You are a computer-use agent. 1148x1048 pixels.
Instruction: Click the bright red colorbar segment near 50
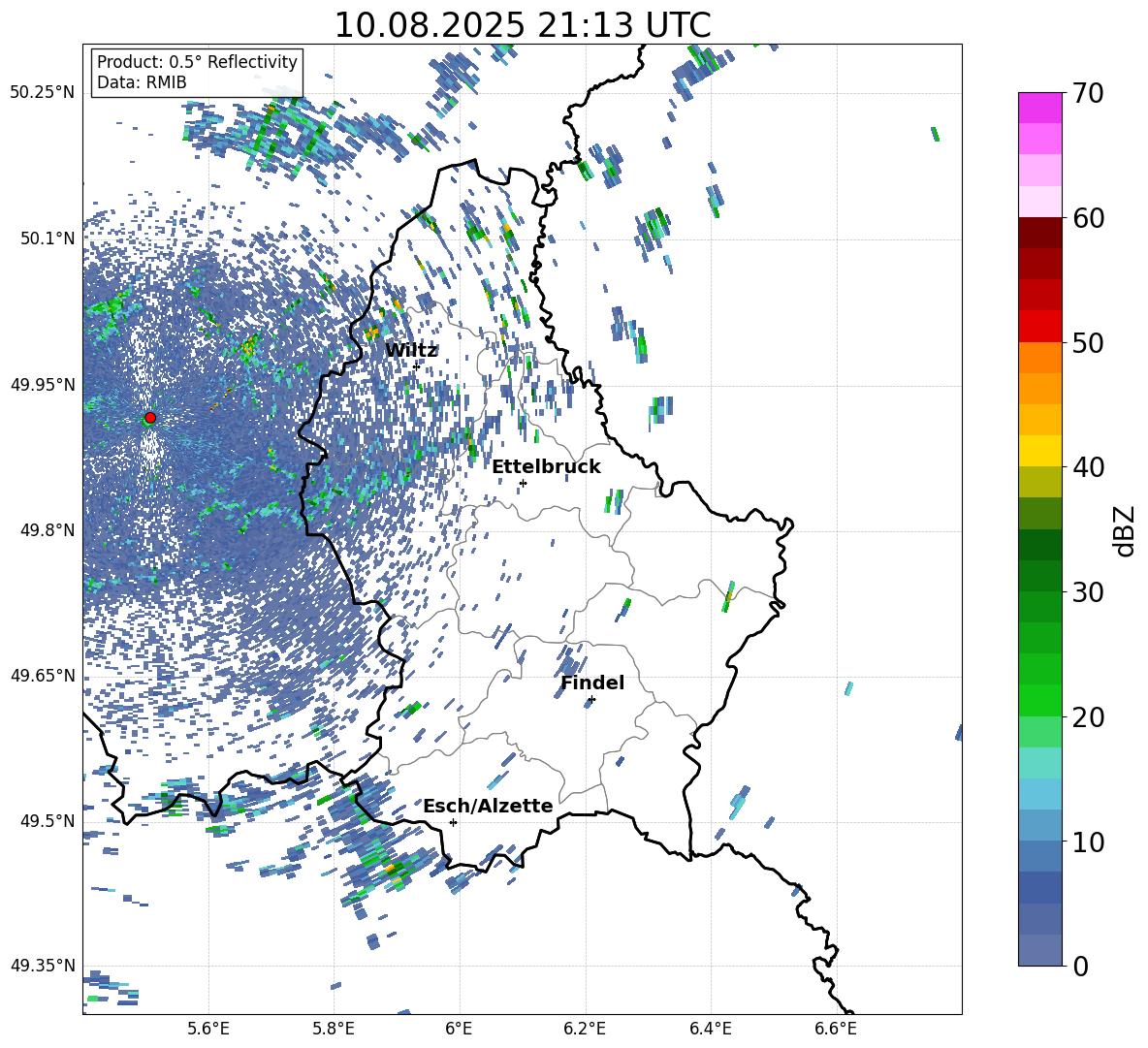click(x=1039, y=327)
